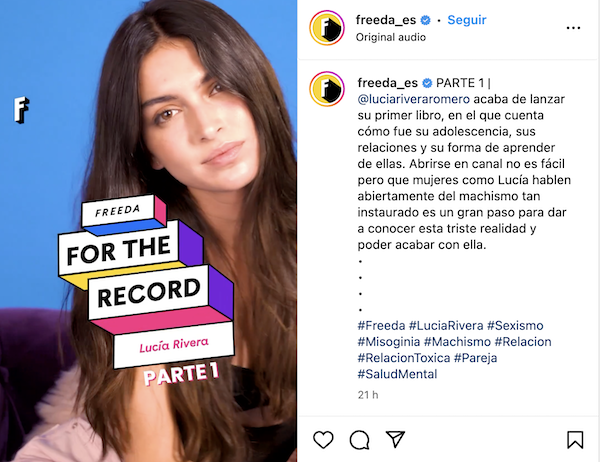Visit the @luciariveraromero mention

(x=414, y=99)
